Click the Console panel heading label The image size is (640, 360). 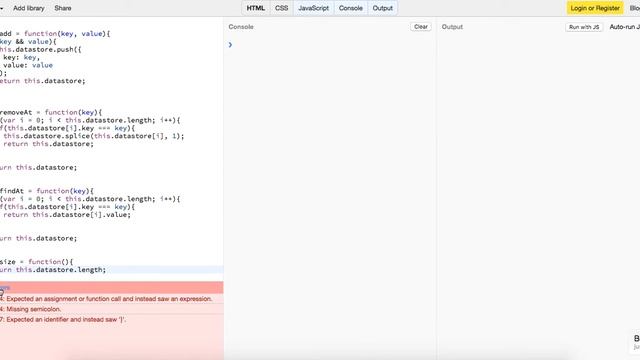pos(241,27)
